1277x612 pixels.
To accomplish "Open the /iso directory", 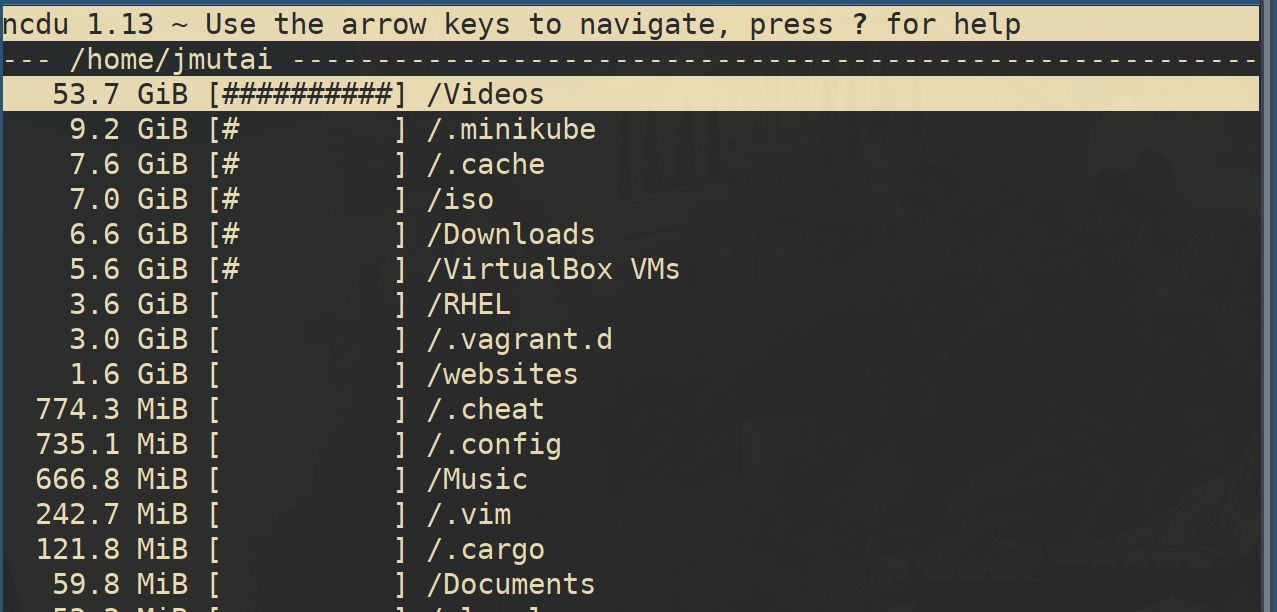I will pos(460,199).
